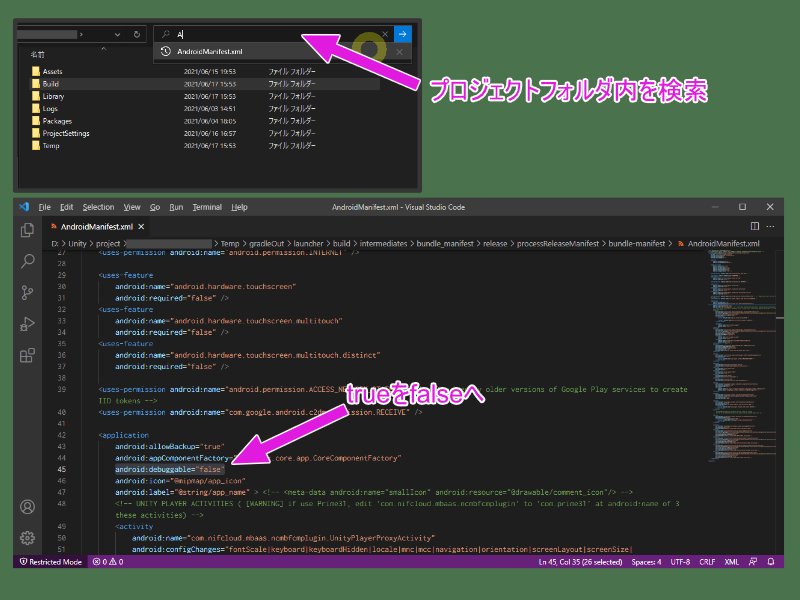
Task: Click gradleOut in the breadcrumb
Action: tap(266, 243)
